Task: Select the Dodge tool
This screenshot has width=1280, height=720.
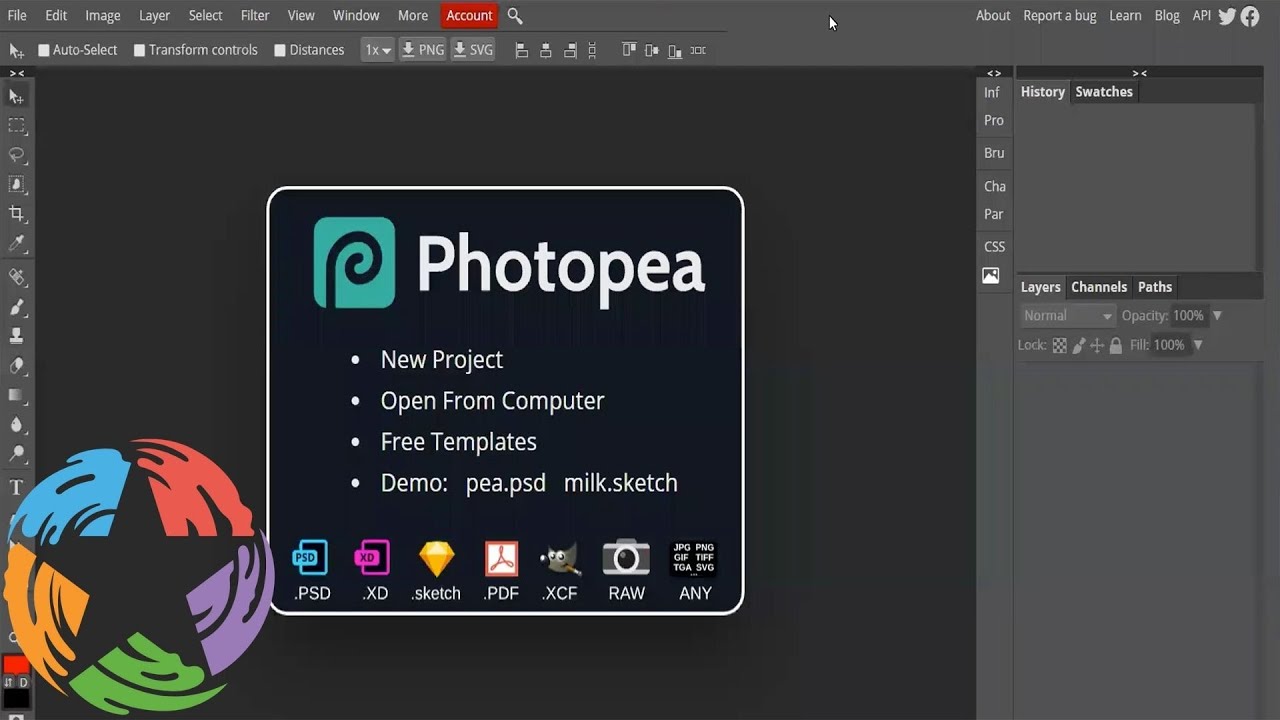Action: (x=17, y=453)
